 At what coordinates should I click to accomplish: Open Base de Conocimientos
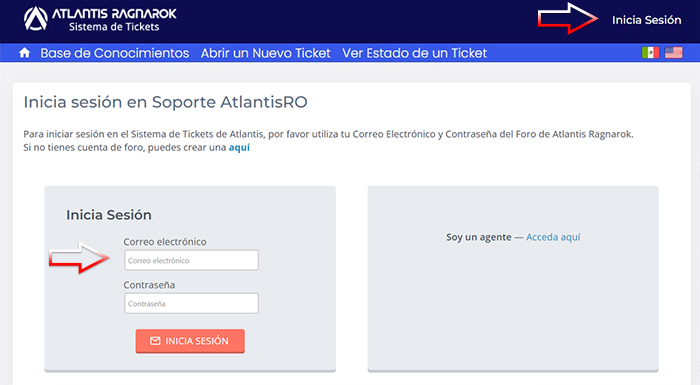115,53
